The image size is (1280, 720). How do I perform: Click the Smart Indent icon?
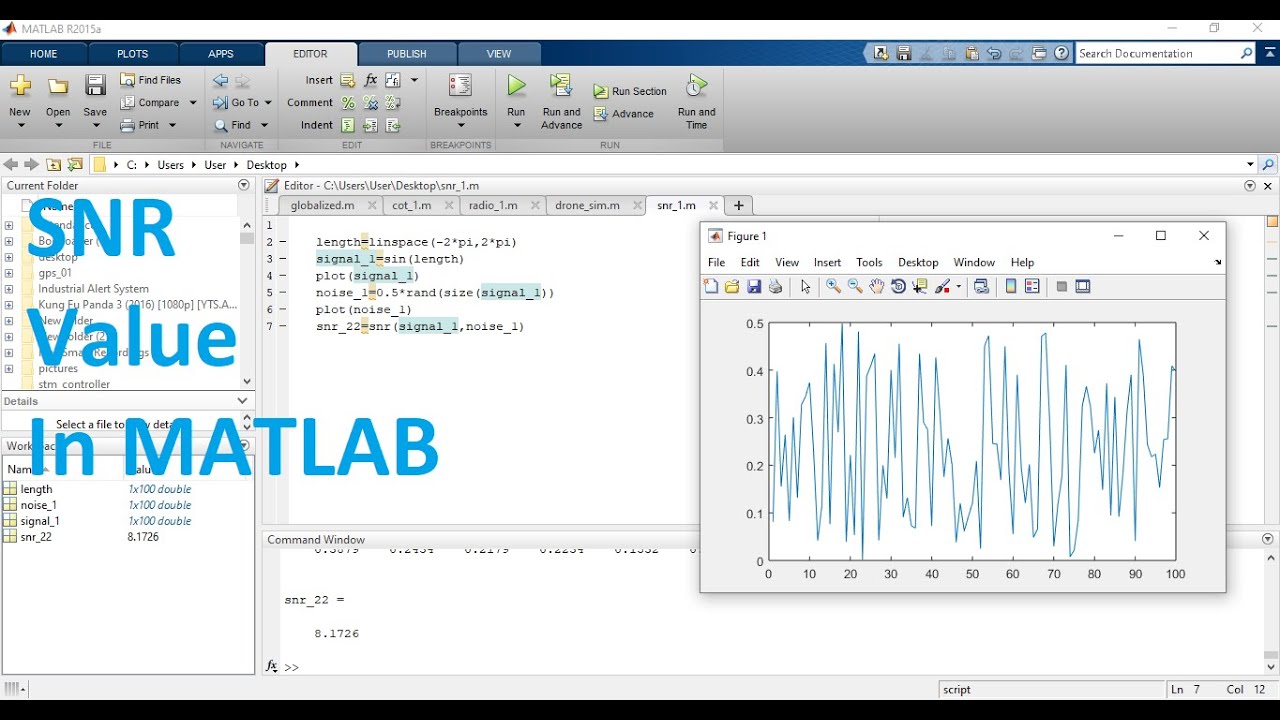point(348,125)
